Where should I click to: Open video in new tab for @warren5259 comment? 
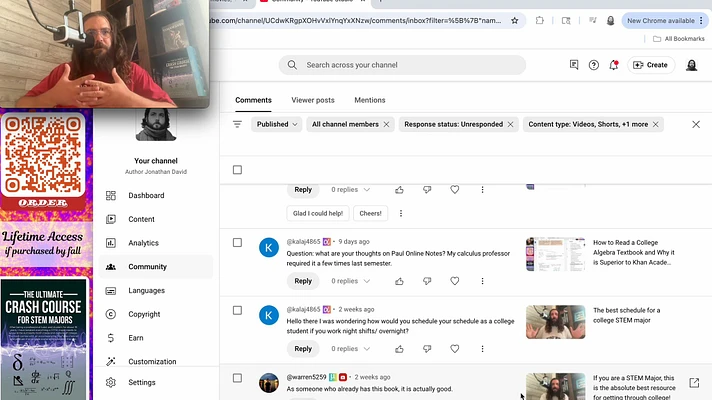coord(694,383)
